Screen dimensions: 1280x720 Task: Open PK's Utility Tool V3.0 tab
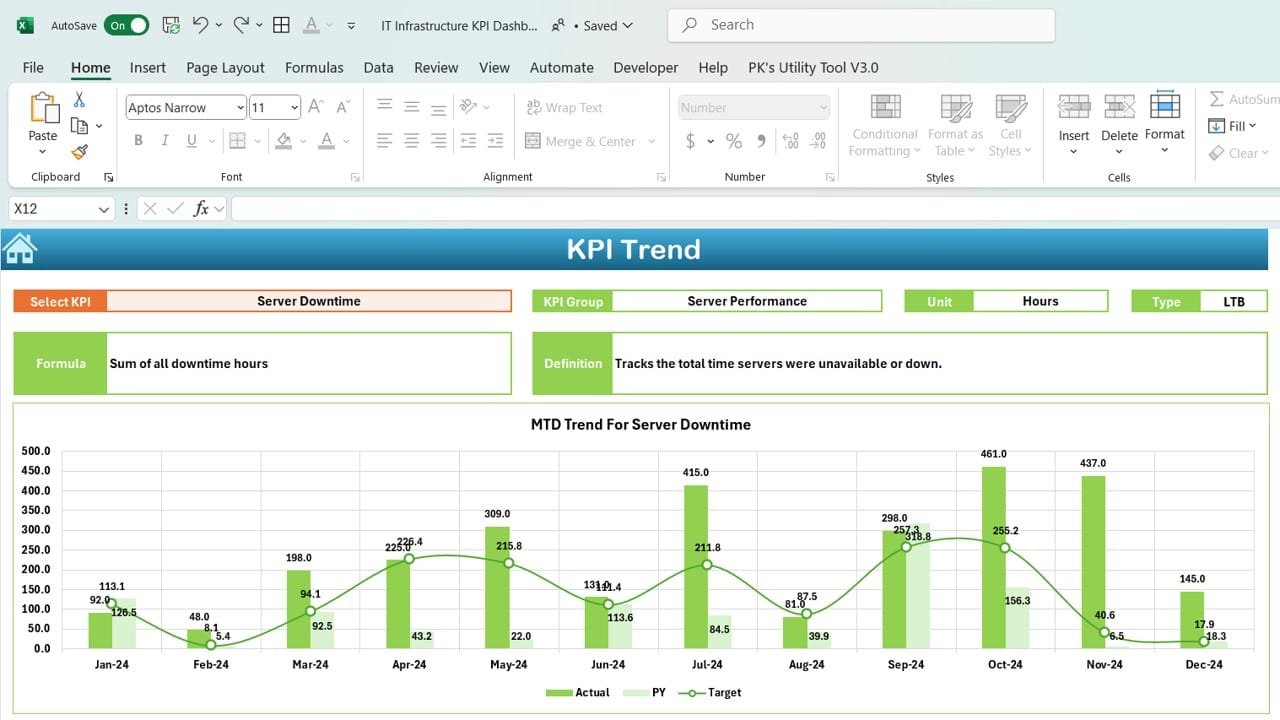(813, 67)
